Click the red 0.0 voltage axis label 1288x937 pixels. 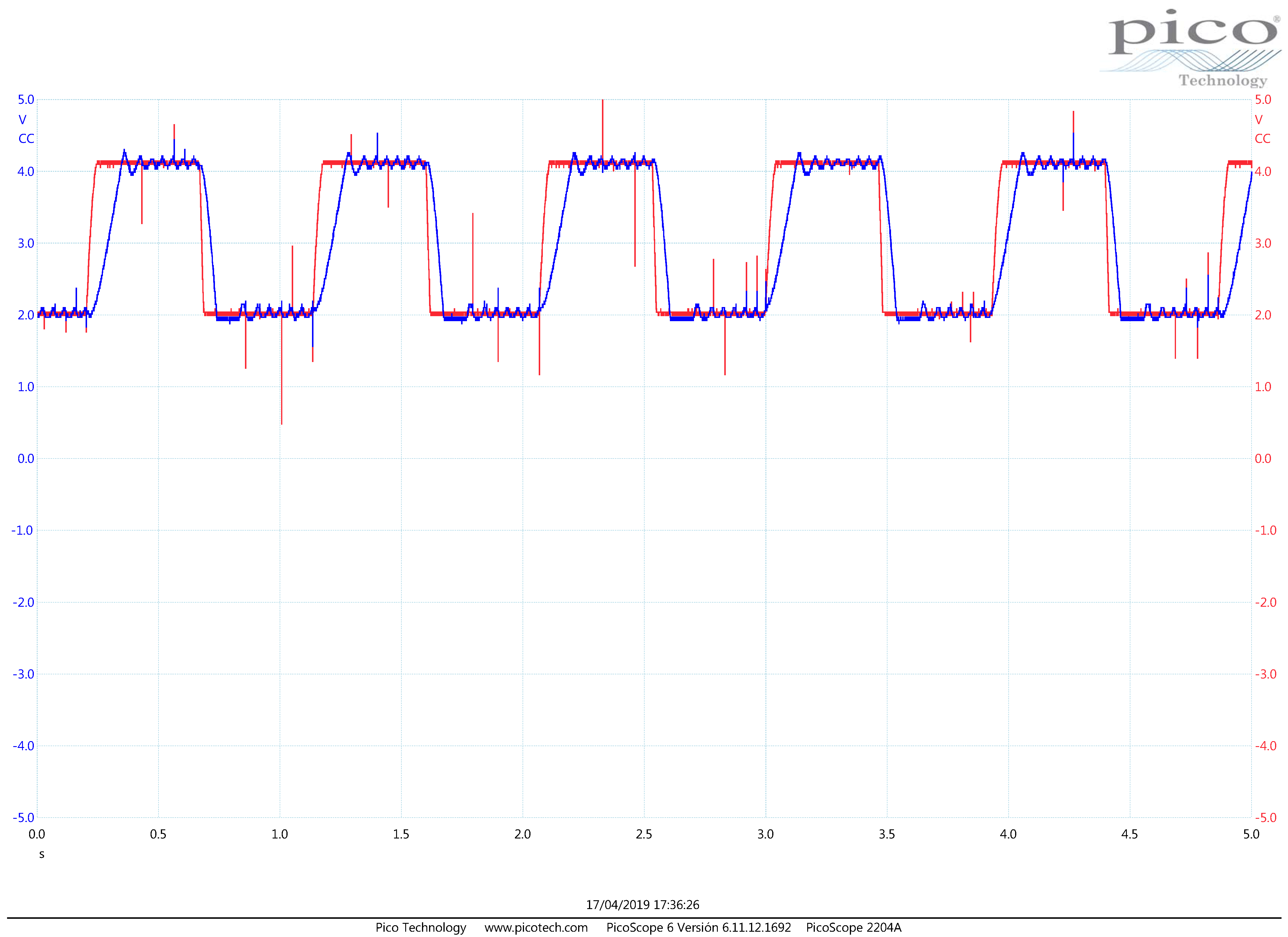[1262, 459]
